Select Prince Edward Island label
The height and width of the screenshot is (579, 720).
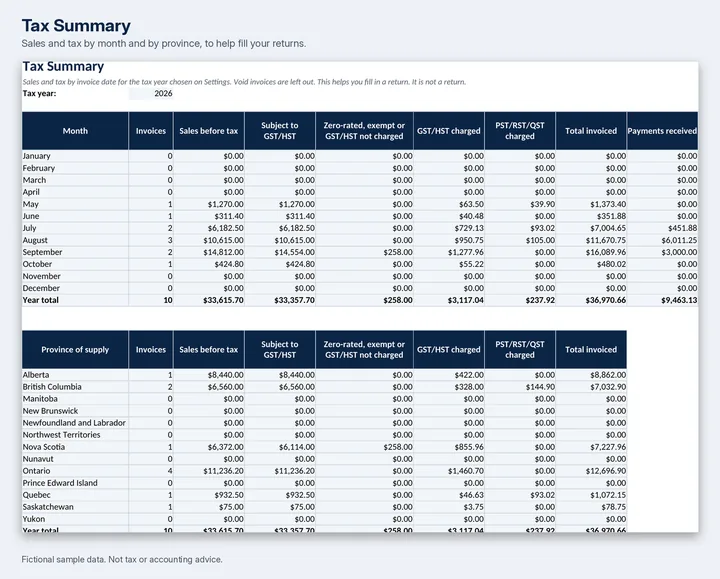60,483
